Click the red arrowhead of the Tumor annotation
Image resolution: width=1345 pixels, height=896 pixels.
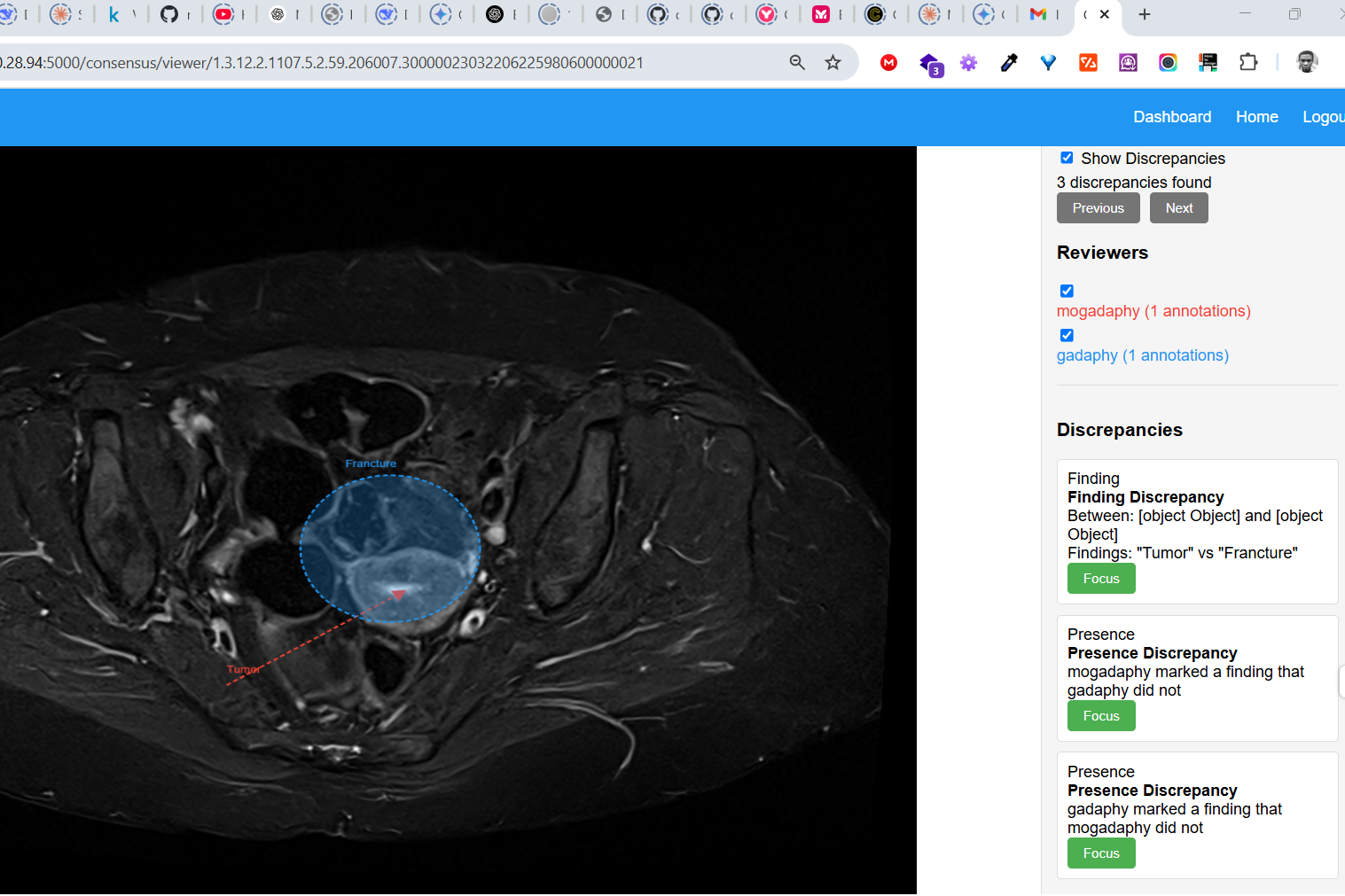point(399,594)
